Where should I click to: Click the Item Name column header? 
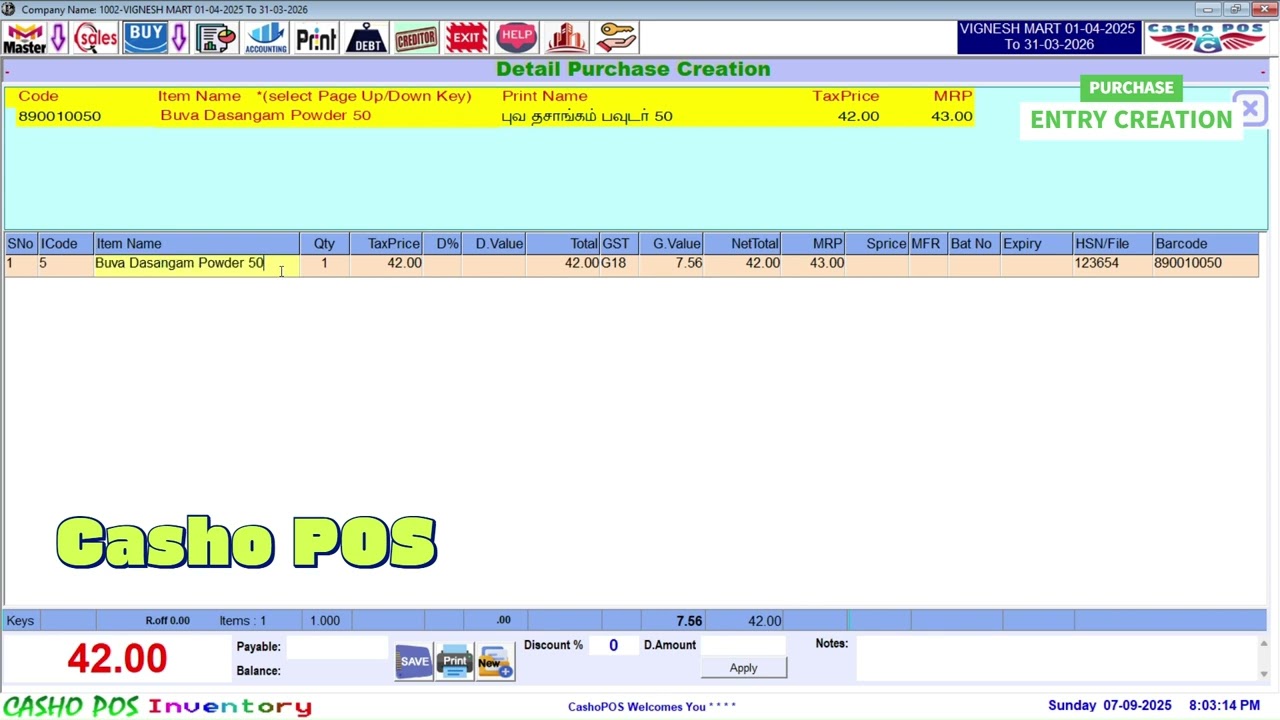click(196, 244)
